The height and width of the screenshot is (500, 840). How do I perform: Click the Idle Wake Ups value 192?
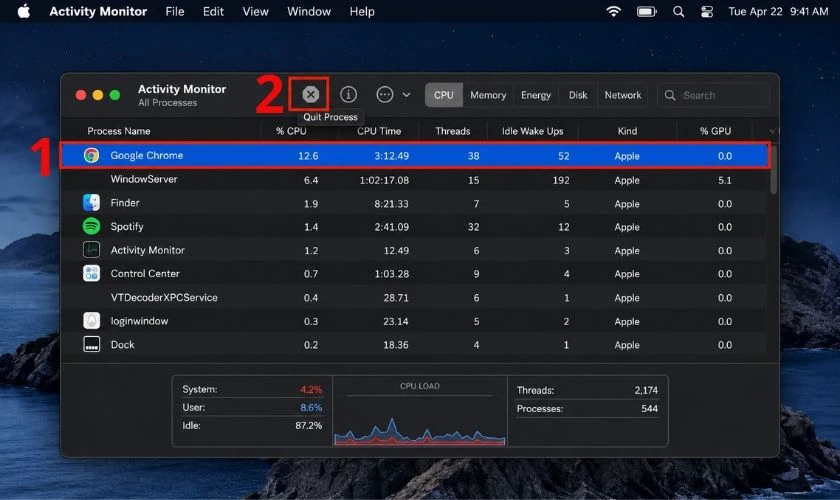pos(561,180)
